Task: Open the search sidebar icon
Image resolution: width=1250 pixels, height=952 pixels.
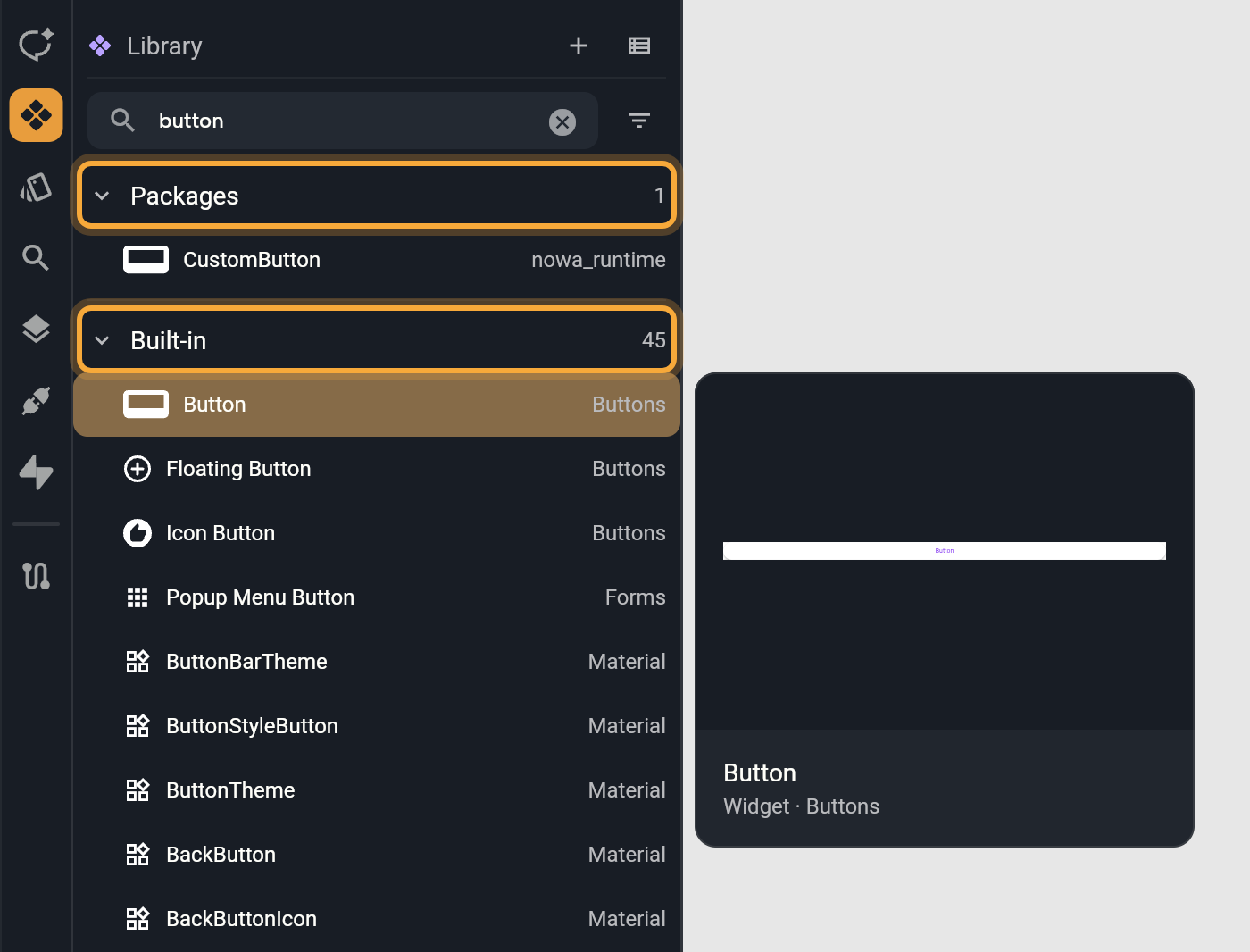Action: 36,258
